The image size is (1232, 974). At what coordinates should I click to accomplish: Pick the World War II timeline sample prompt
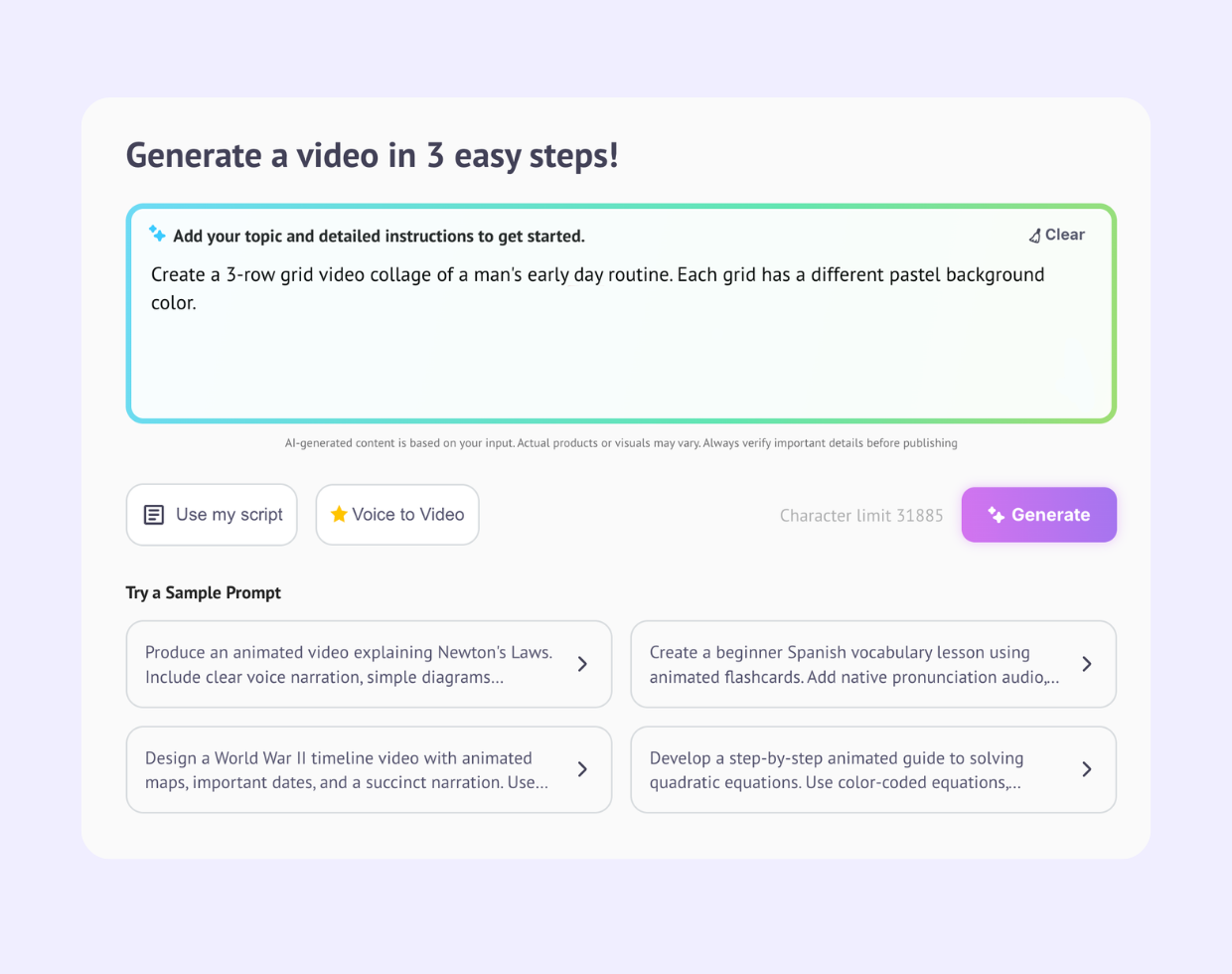(369, 769)
